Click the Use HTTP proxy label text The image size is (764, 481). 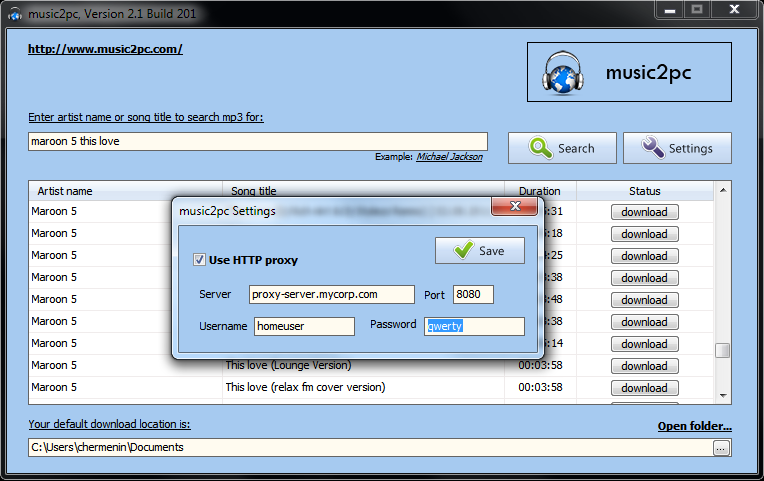(253, 260)
